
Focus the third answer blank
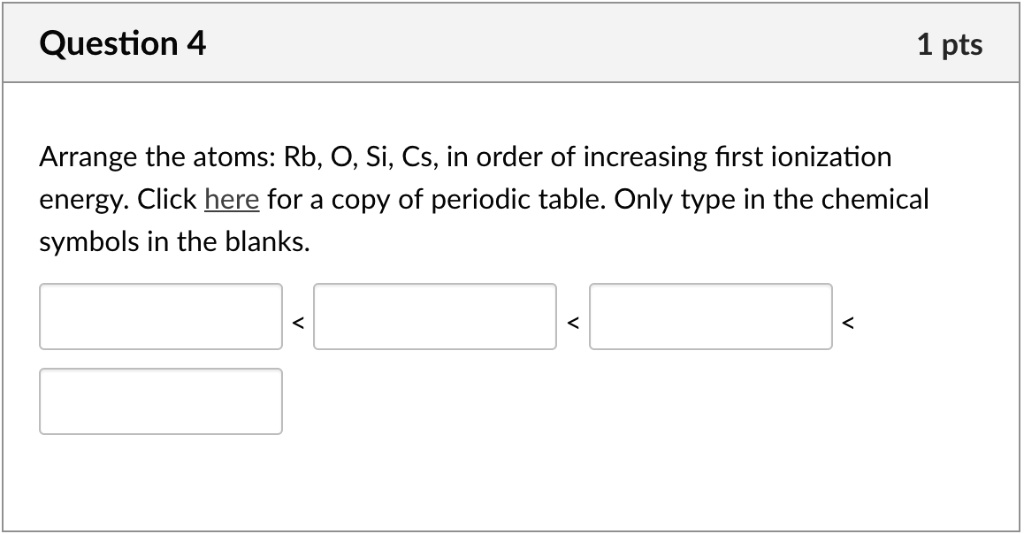[710, 317]
